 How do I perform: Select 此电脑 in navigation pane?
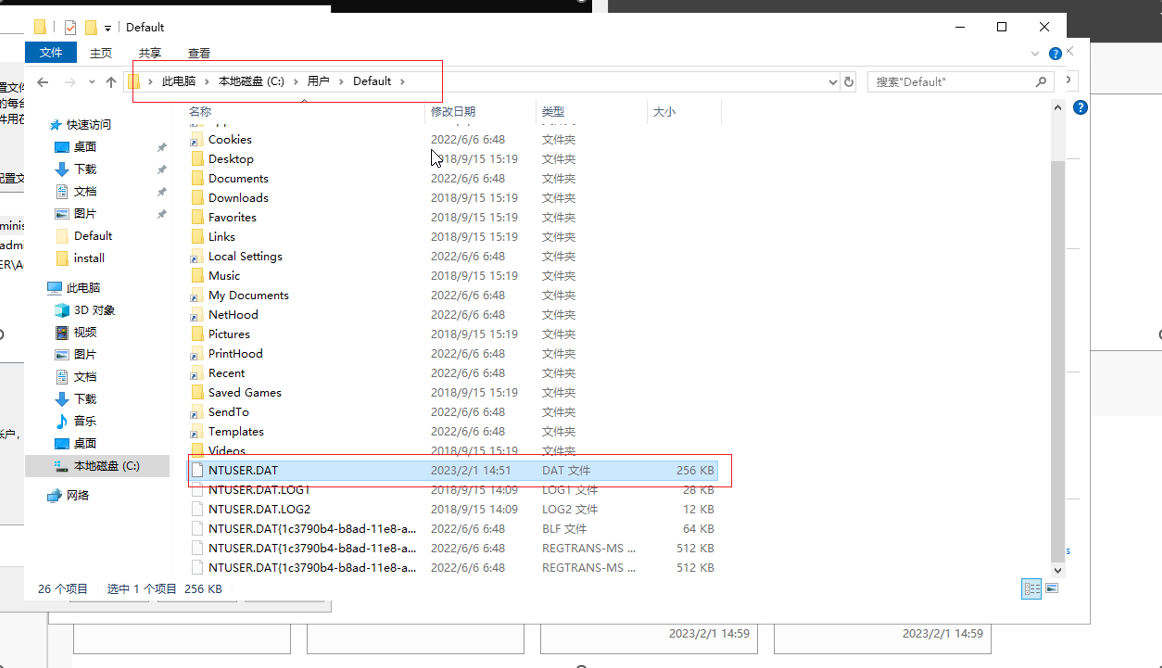point(83,288)
